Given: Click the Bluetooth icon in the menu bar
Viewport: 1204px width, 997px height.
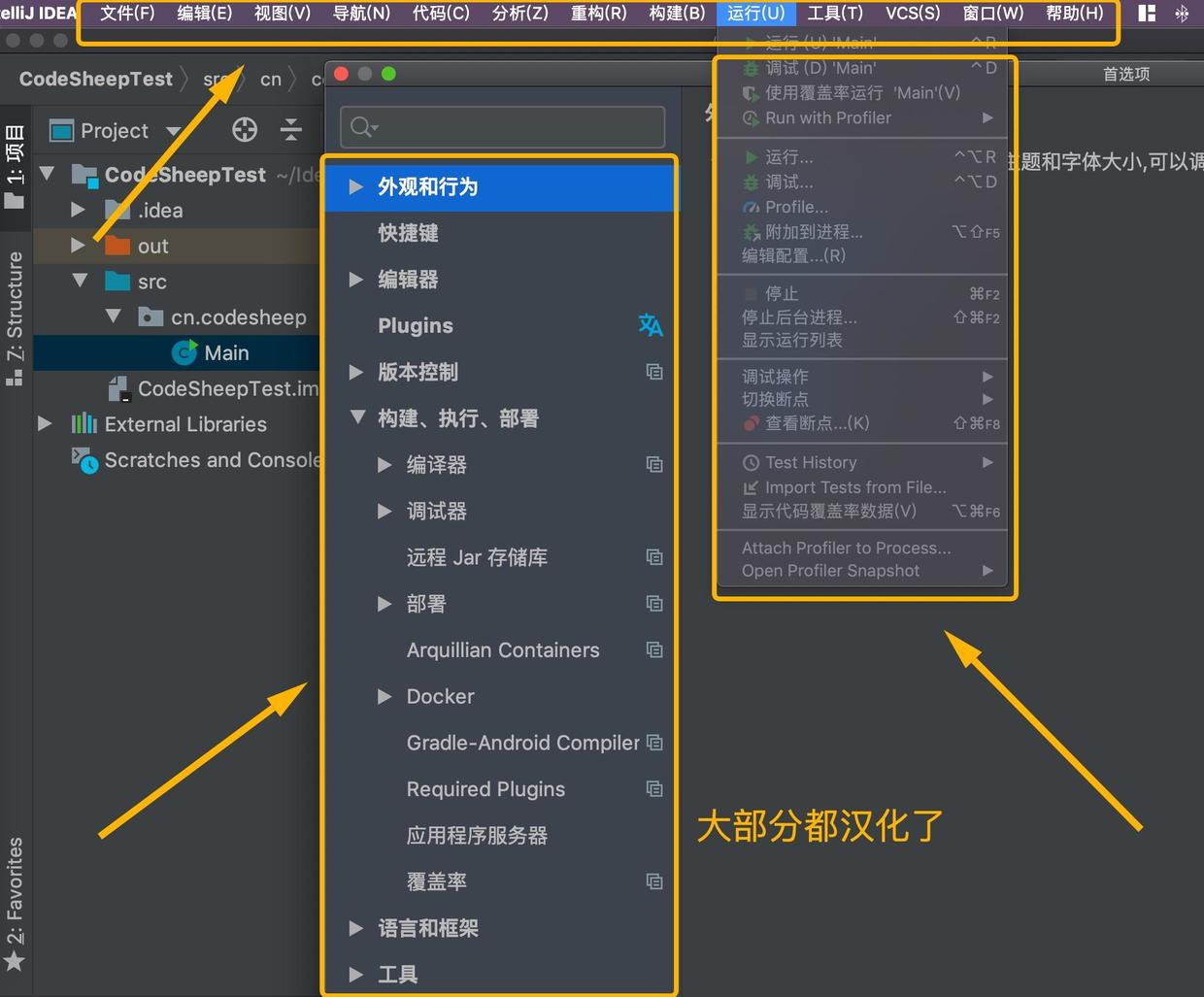Looking at the screenshot, I should pos(1183,14).
